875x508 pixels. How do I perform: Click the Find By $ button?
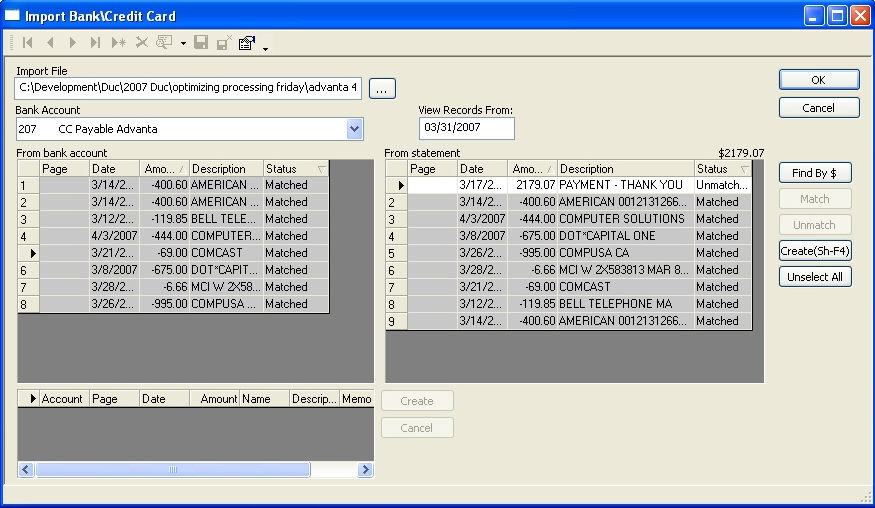(x=815, y=173)
